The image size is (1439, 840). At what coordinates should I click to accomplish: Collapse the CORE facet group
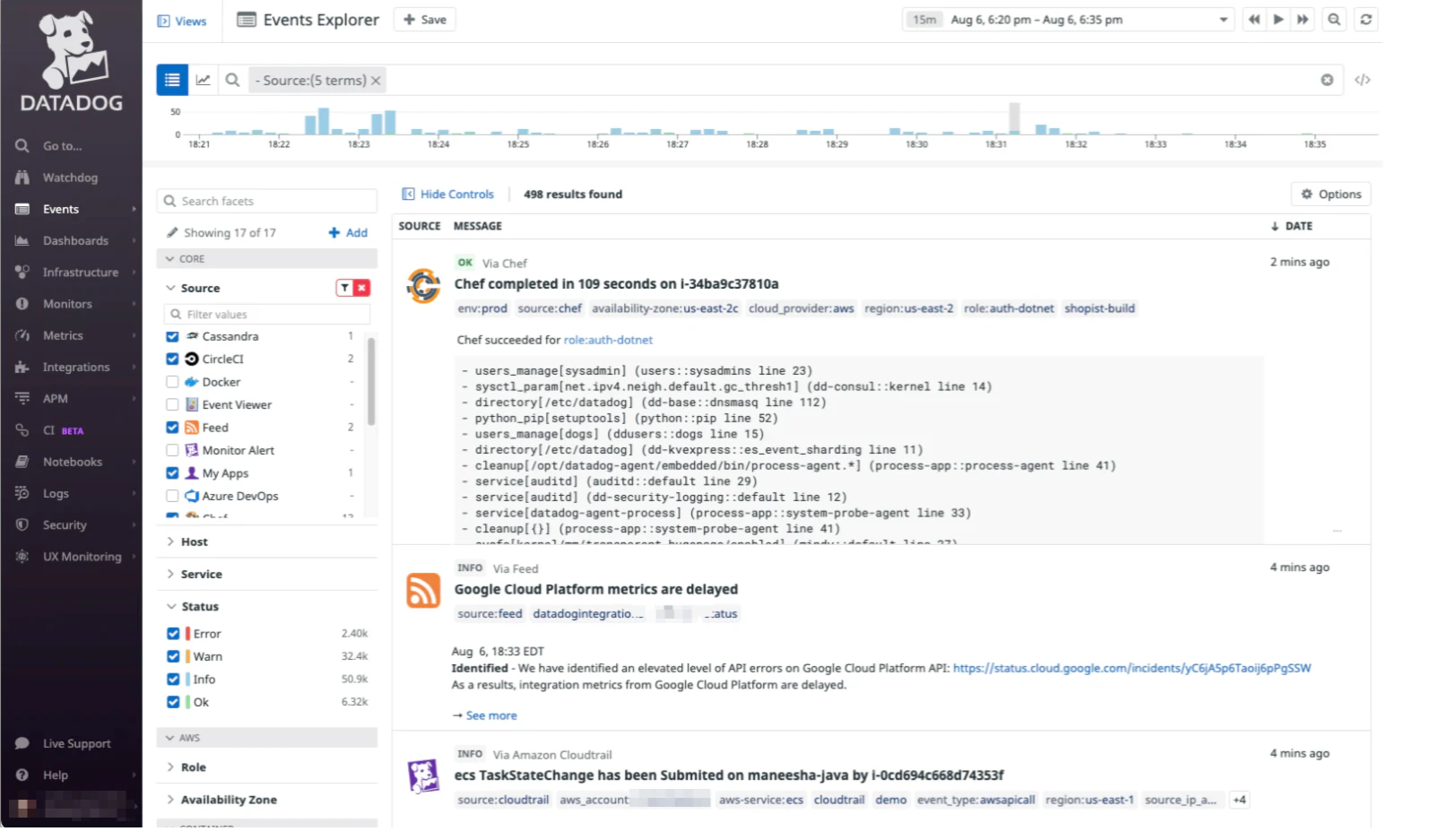267,259
